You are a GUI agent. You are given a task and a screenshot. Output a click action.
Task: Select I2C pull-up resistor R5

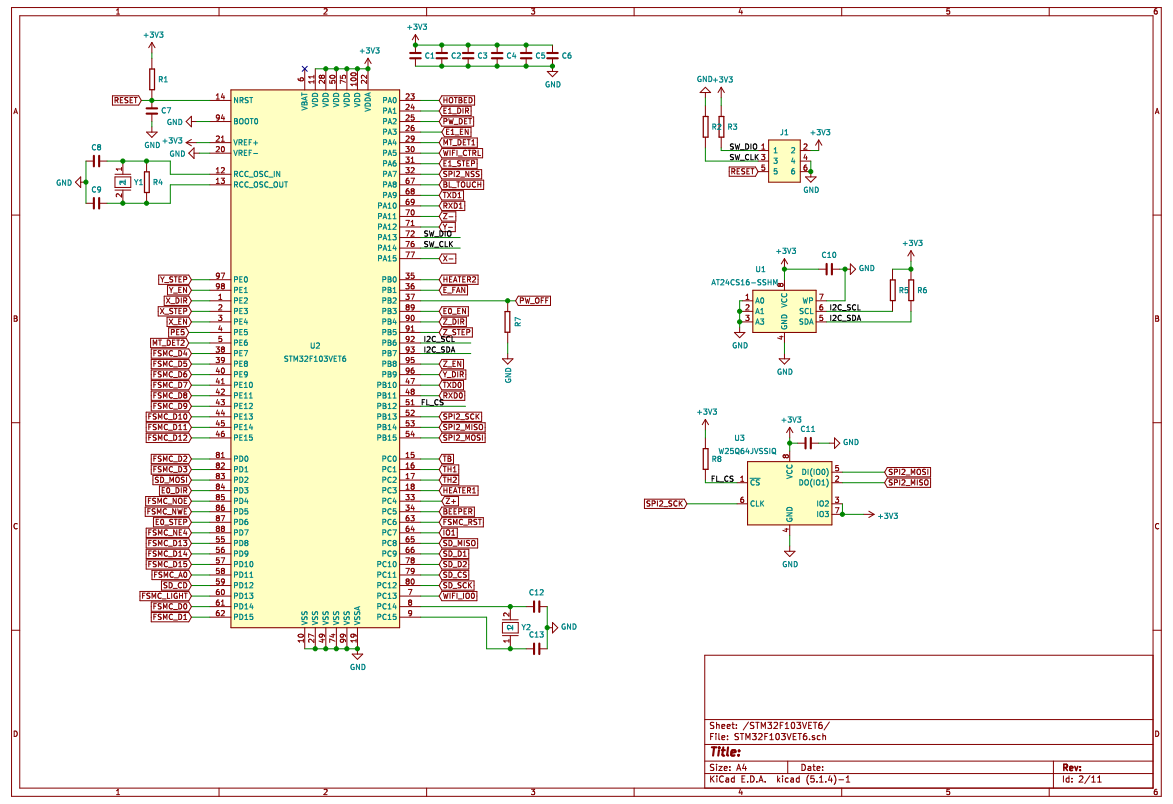click(893, 290)
